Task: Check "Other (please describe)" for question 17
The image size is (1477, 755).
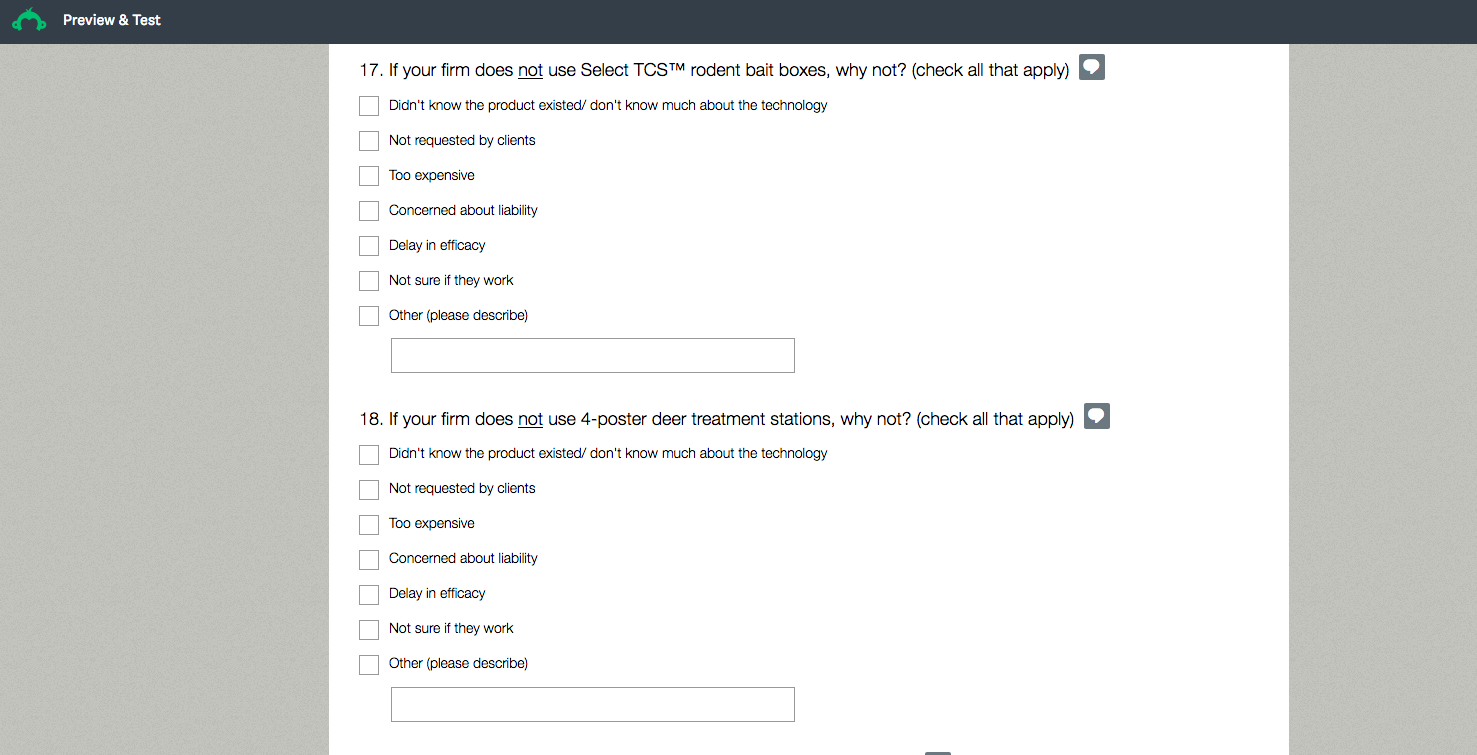Action: pyautogui.click(x=369, y=316)
